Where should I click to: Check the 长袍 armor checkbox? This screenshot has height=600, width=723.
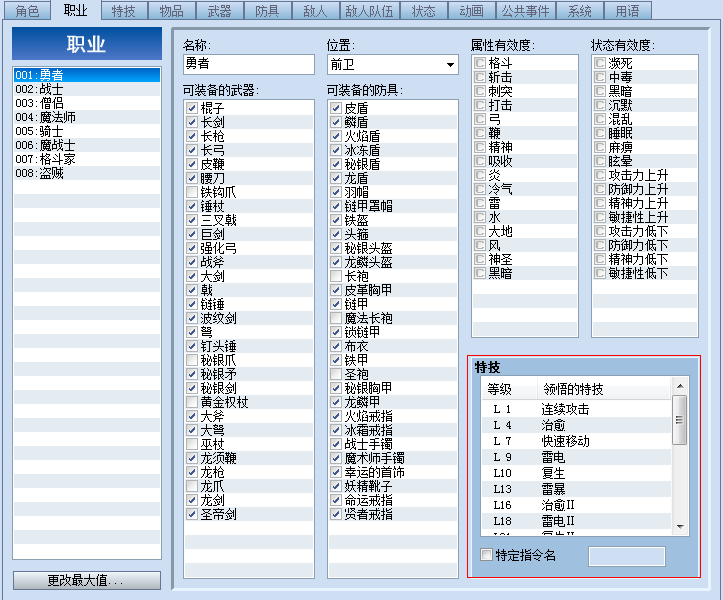point(336,276)
